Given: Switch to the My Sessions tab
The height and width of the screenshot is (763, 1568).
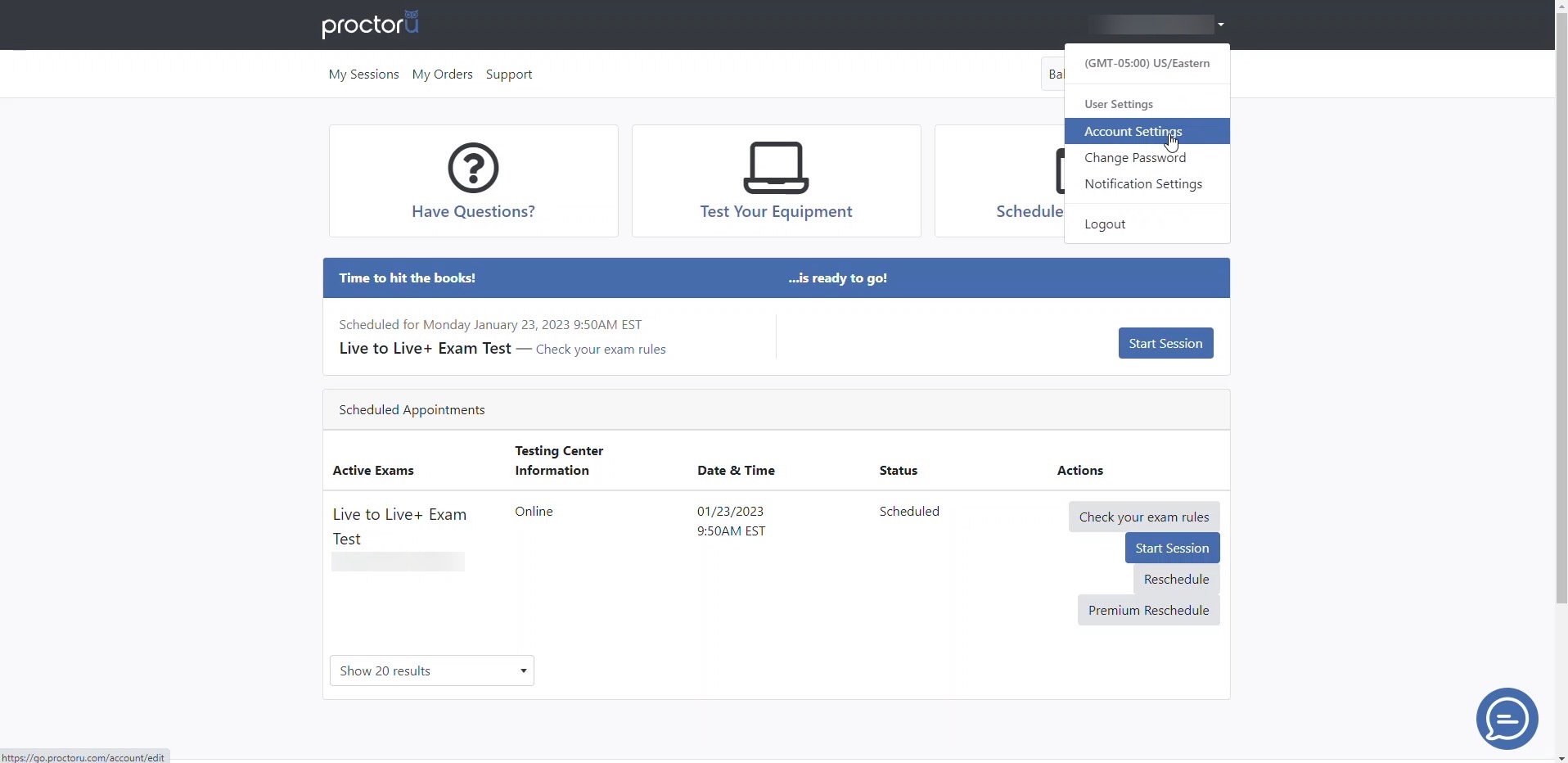Looking at the screenshot, I should [363, 74].
